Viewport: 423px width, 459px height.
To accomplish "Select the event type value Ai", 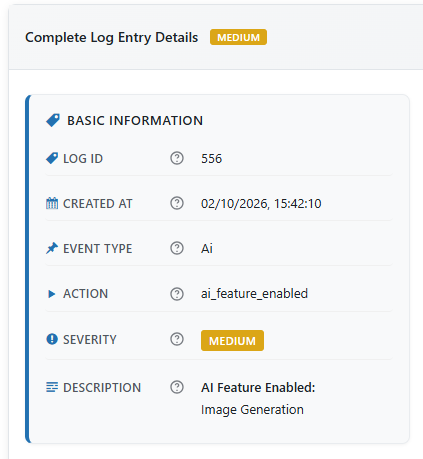I will coord(207,249).
